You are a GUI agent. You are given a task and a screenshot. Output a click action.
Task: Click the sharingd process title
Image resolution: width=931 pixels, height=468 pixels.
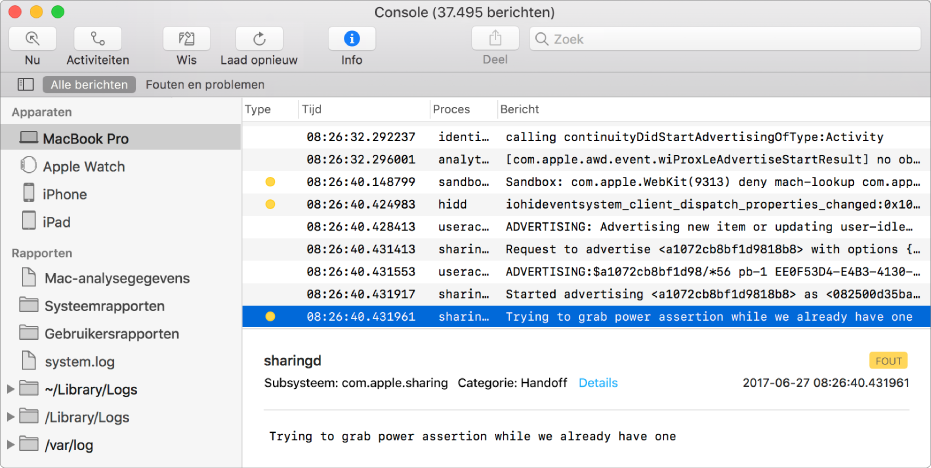click(293, 361)
